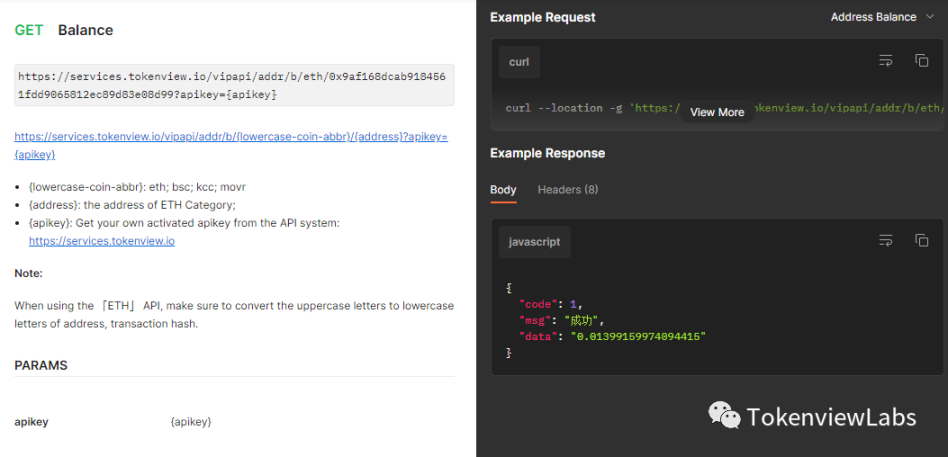Open the Address Balance example dropdown
Viewport: 948px width, 457px height.
(x=882, y=17)
